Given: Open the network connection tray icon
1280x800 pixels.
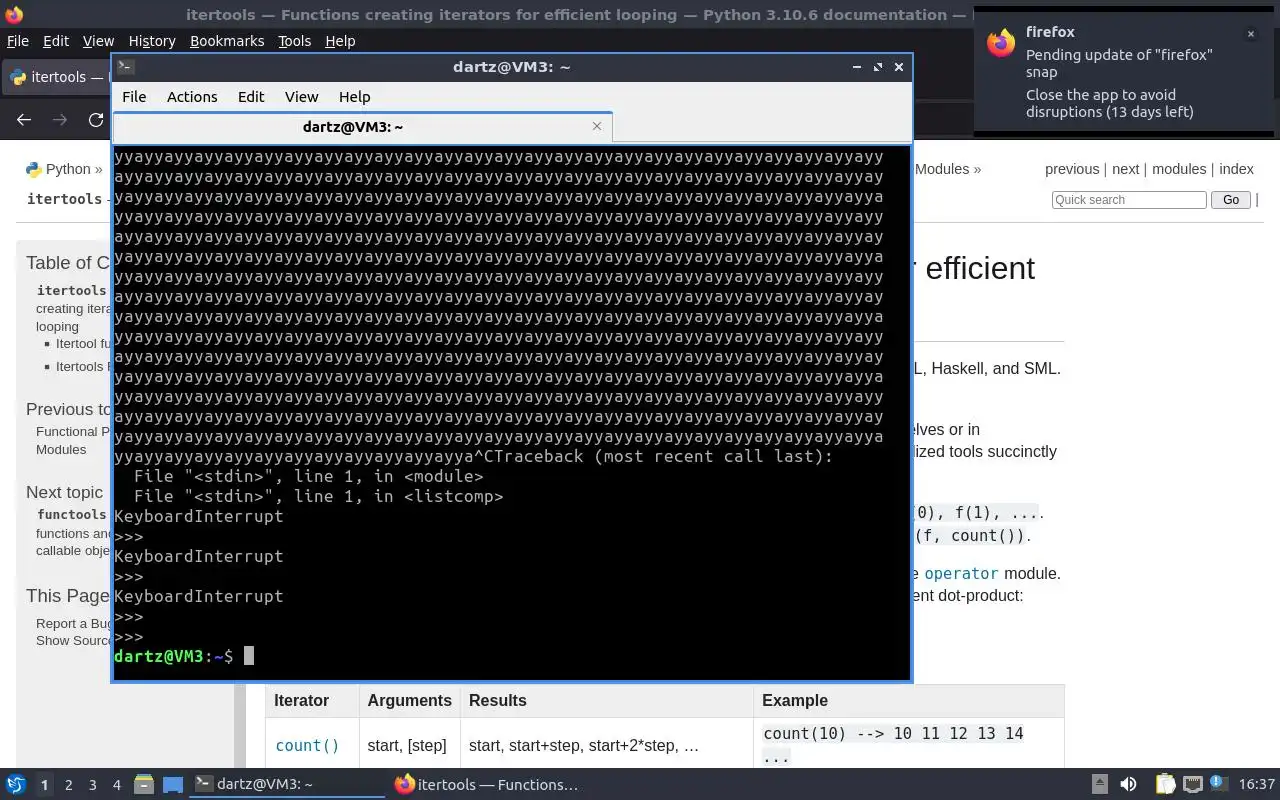Looking at the screenshot, I should (x=1192, y=785).
